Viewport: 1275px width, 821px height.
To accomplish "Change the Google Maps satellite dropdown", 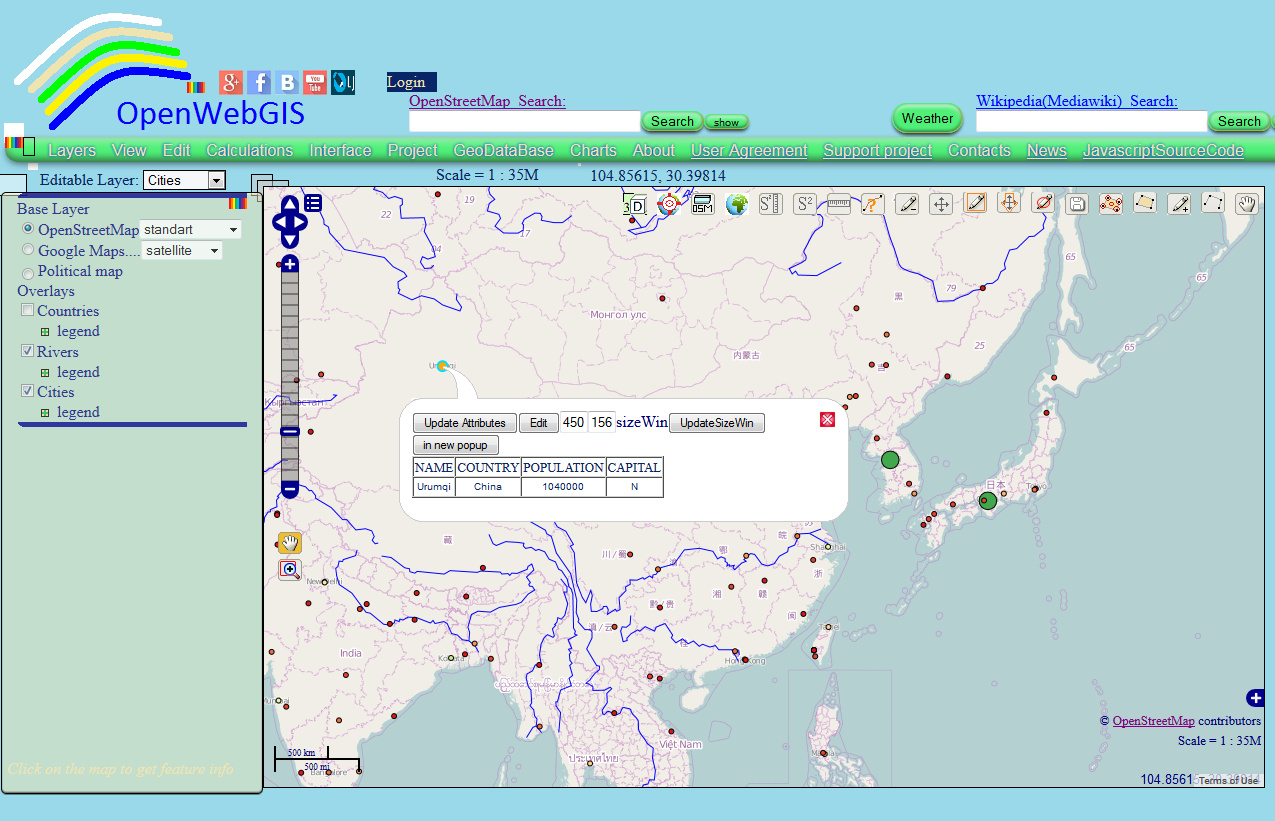I will coord(182,250).
